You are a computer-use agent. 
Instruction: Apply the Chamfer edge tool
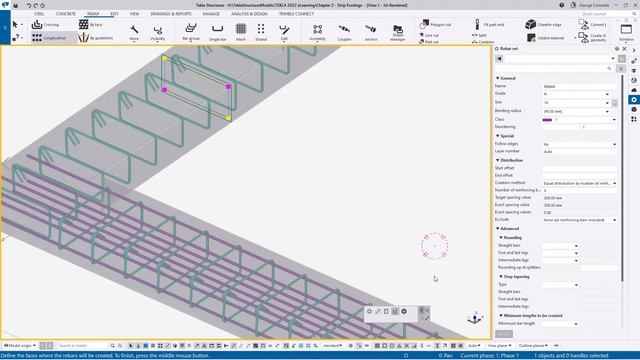coord(544,24)
